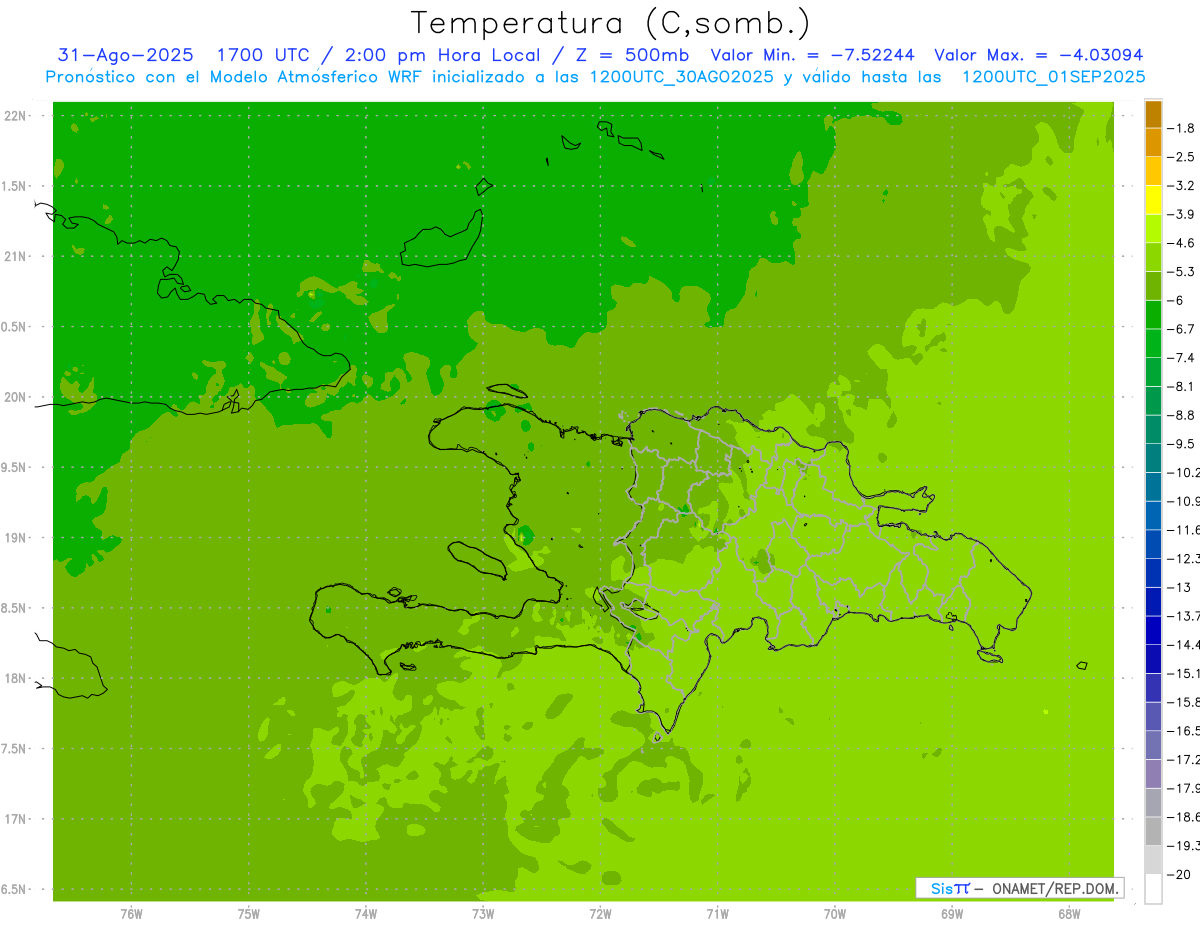Click the '-4.6' color scale value
Viewport: 1200px width, 927px height.
[1181, 243]
